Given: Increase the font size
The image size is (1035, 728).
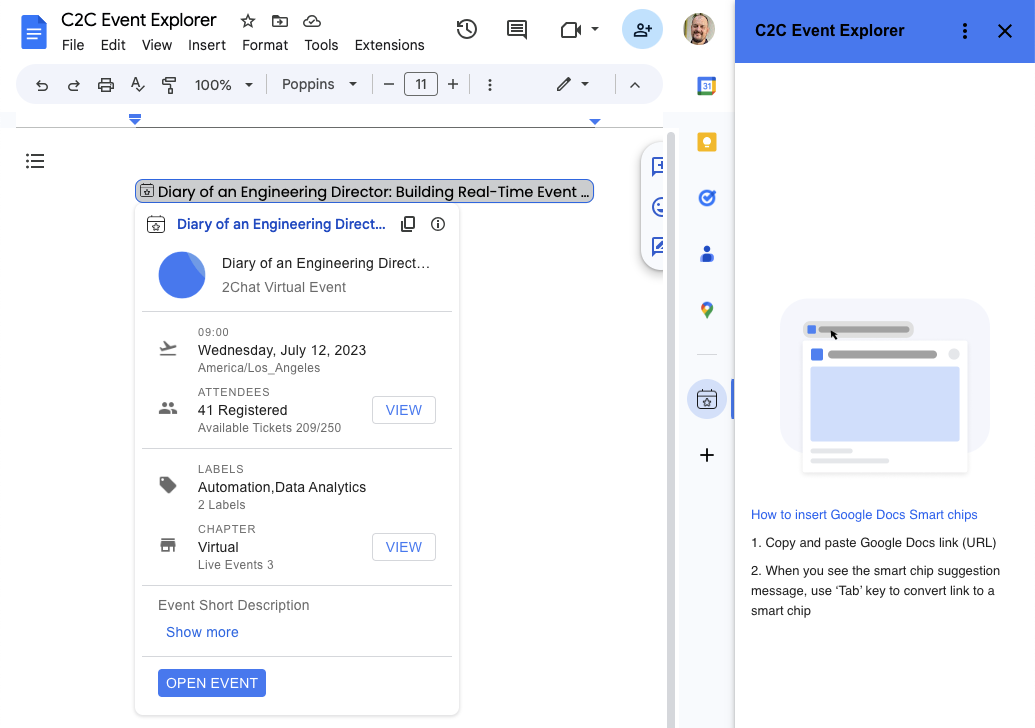Looking at the screenshot, I should point(453,84).
